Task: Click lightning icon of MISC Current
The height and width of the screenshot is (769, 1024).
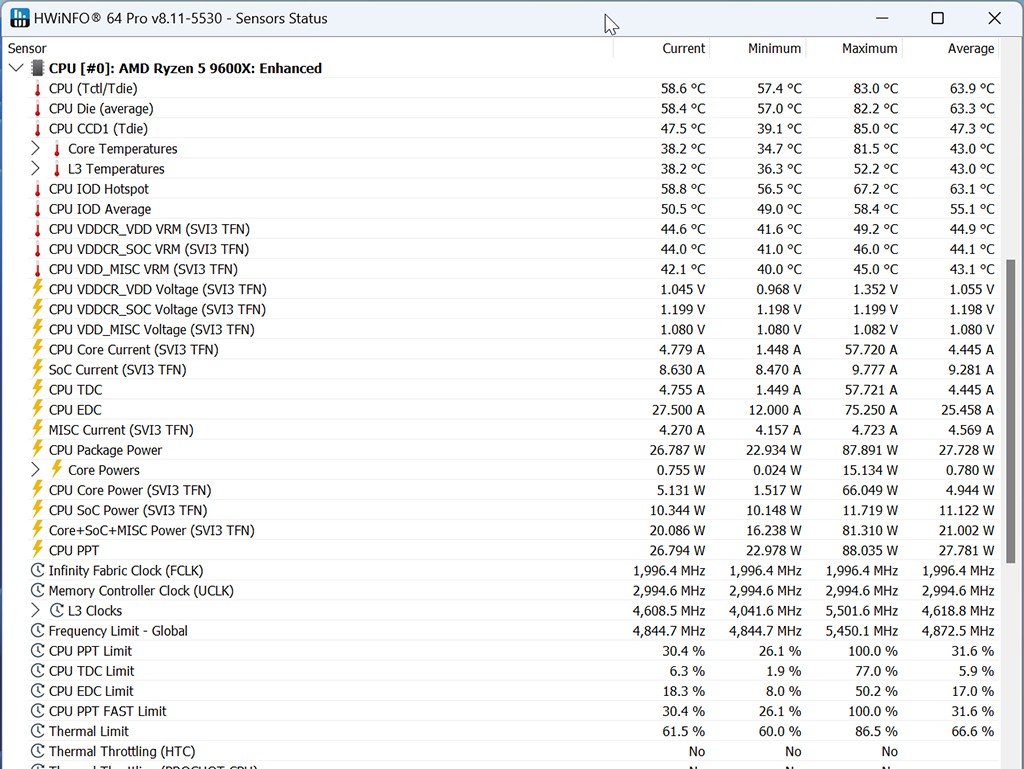Action: click(x=38, y=430)
